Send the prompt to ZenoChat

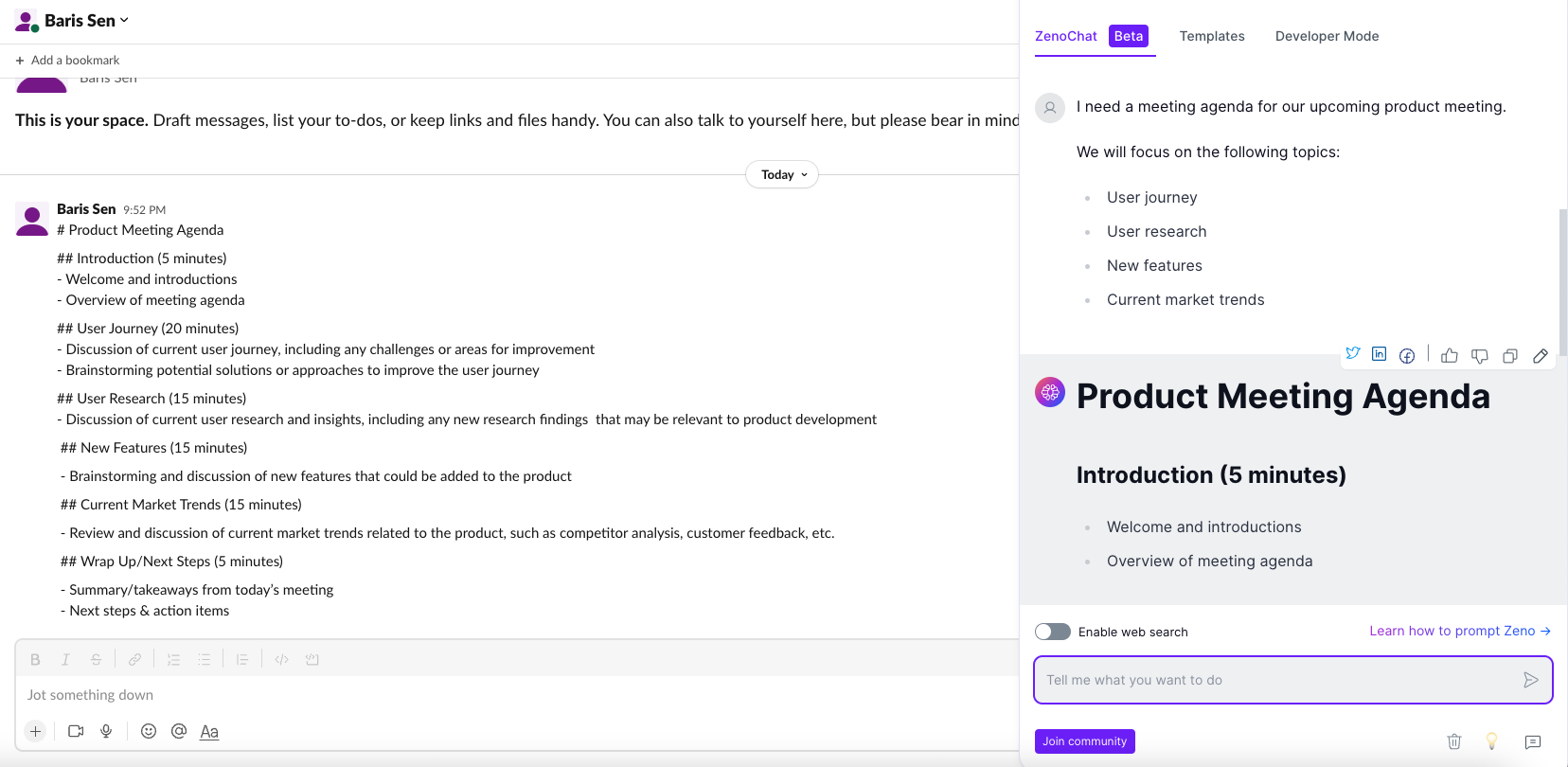click(1531, 680)
